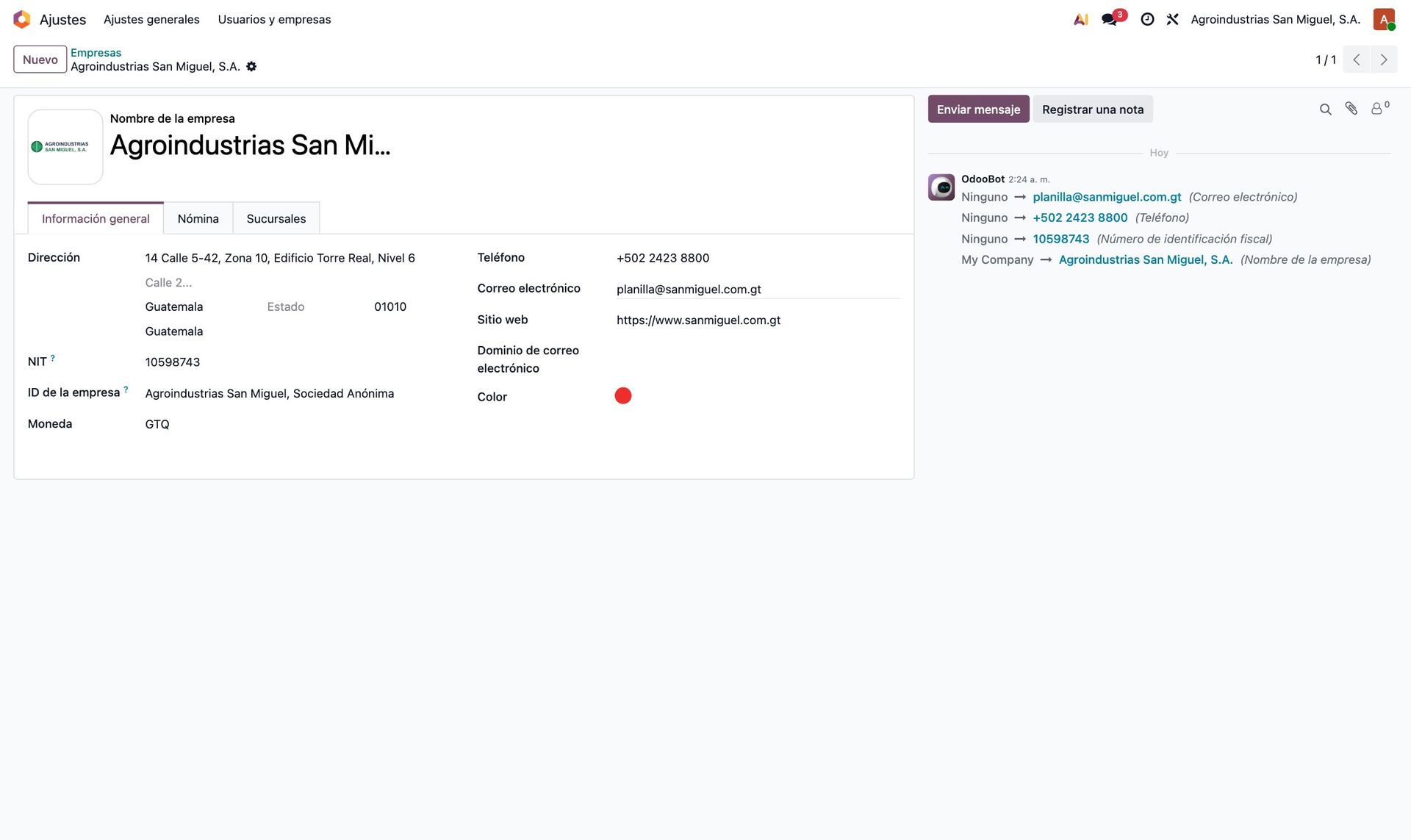Viewport: 1411px width, 840px height.
Task: Switch to the Nómina tab
Action: tap(198, 219)
